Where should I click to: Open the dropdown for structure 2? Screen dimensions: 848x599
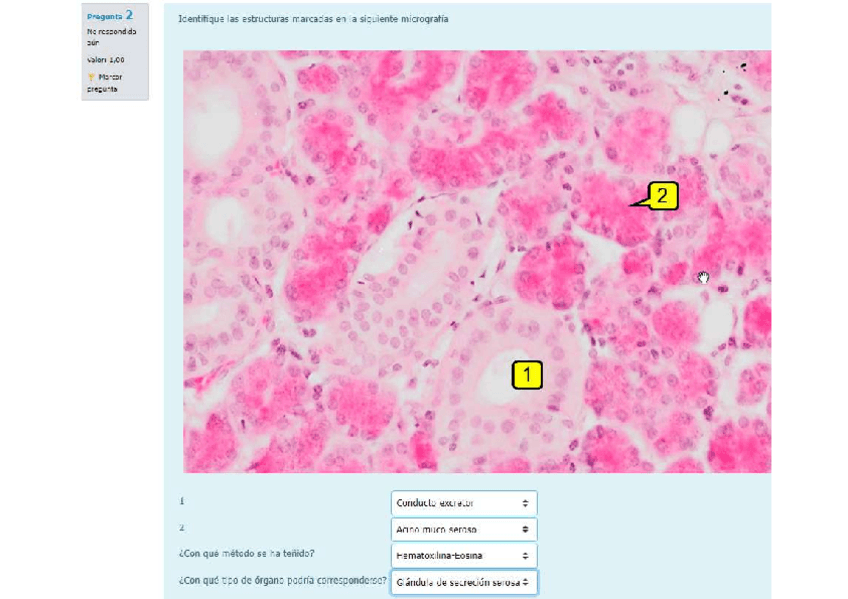[x=463, y=529]
